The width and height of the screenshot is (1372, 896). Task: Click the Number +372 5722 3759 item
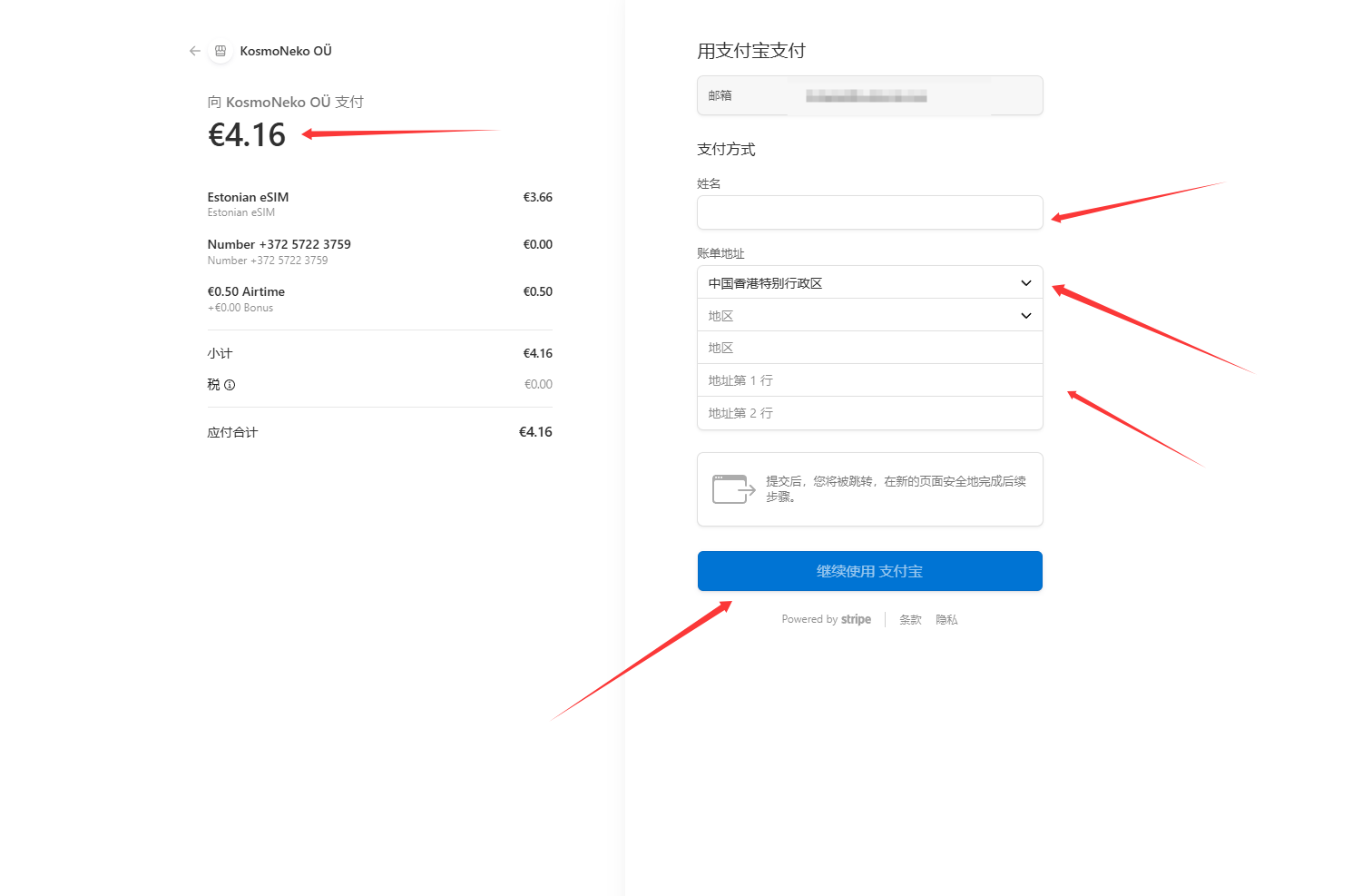coord(279,244)
